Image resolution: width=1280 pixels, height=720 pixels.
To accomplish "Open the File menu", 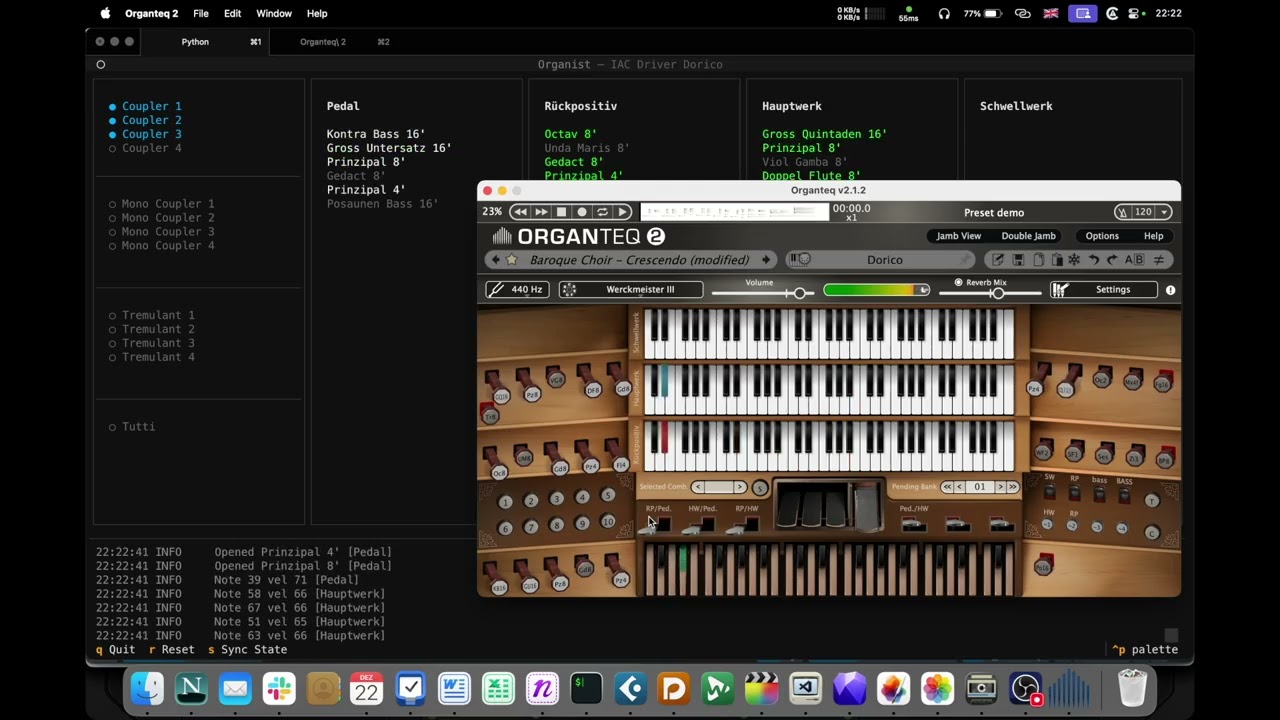I will pyautogui.click(x=201, y=14).
